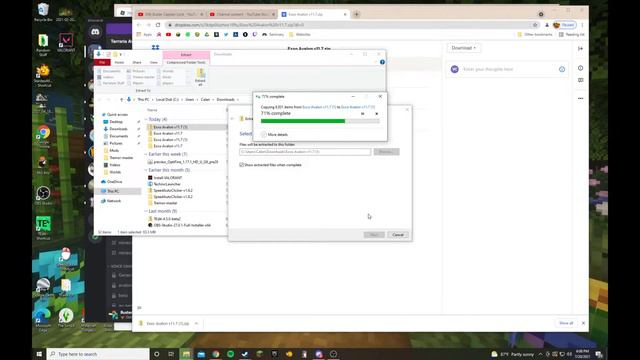Open Apps shortcut in bookmarks bar
The image size is (640, 360).
tap(144, 35)
